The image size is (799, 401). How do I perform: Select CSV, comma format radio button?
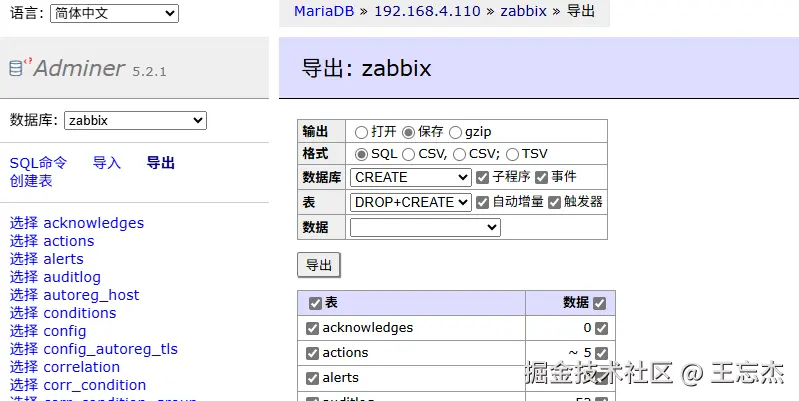click(x=408, y=154)
